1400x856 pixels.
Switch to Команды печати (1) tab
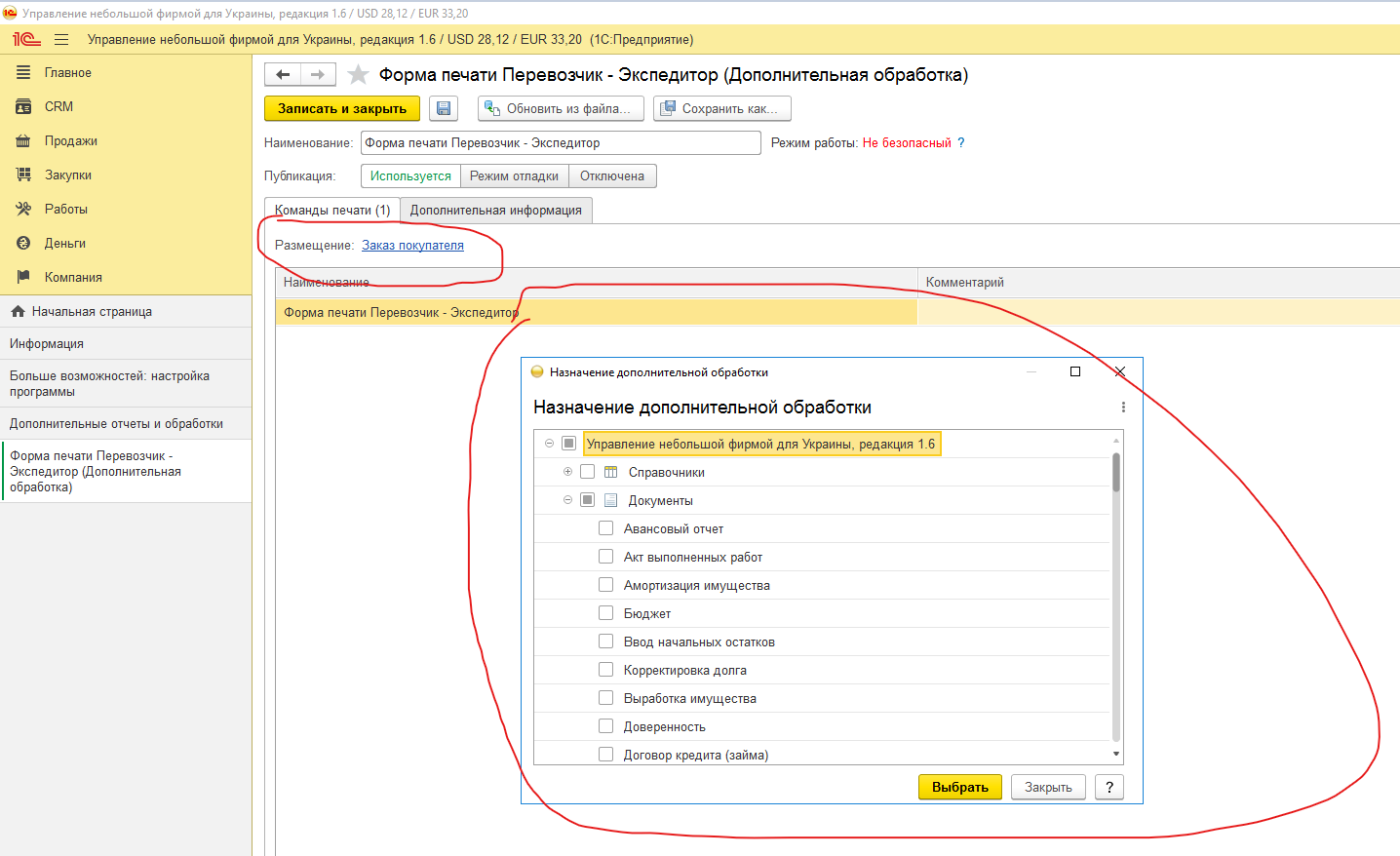click(x=332, y=210)
